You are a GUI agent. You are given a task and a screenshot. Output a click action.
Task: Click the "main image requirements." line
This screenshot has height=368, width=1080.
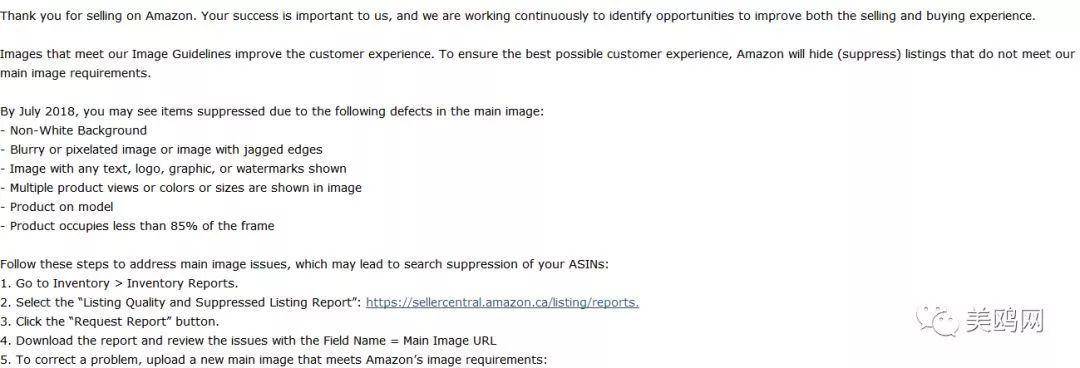pos(75,72)
